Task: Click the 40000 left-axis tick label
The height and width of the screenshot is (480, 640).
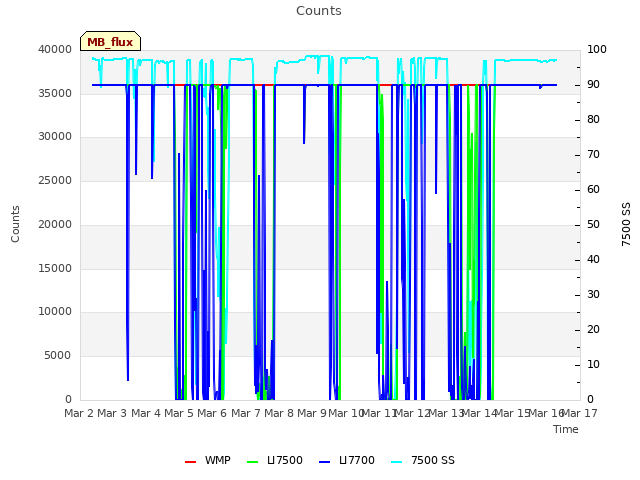Action: coord(55,49)
